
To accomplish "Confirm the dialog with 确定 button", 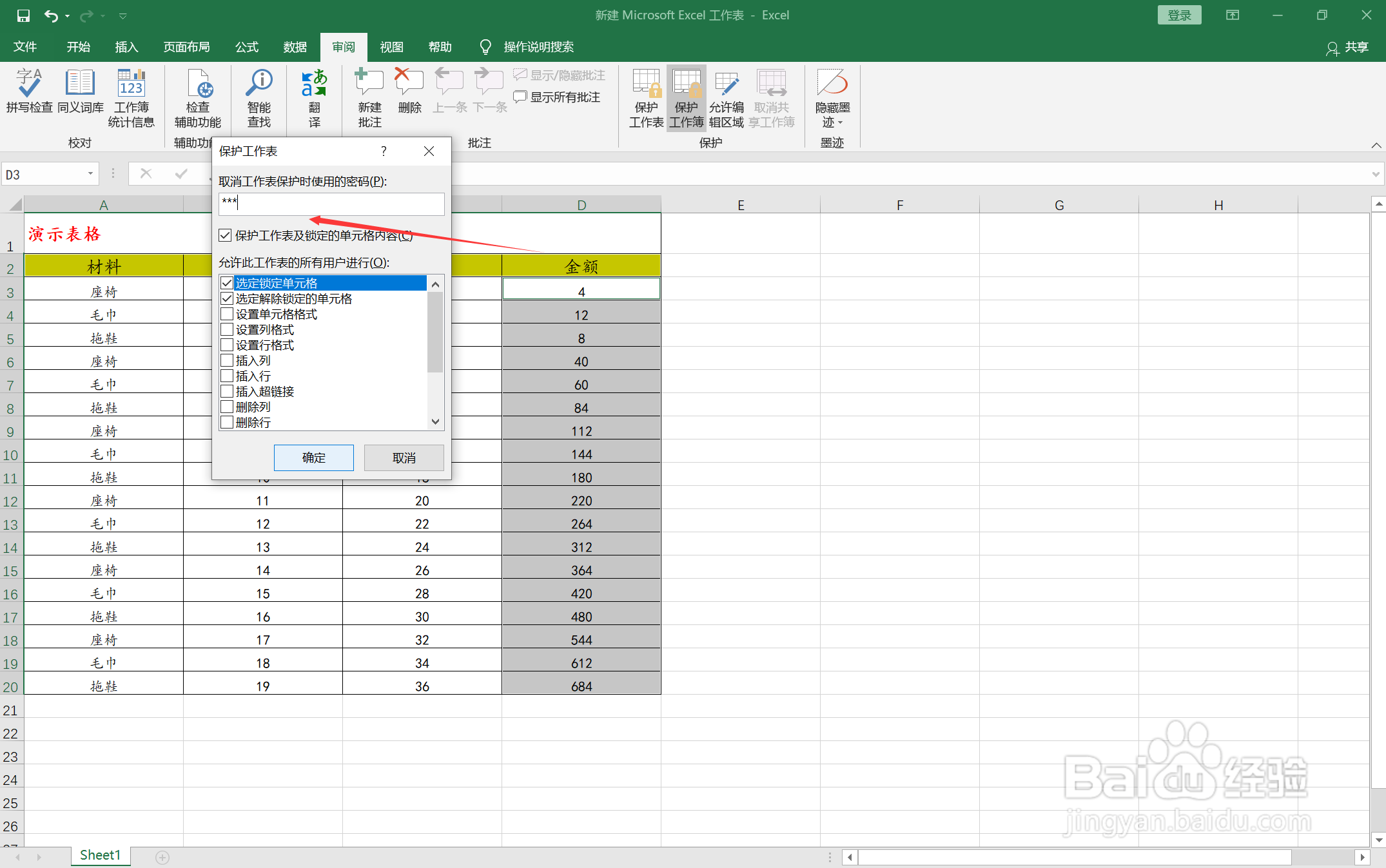I will pos(313,458).
